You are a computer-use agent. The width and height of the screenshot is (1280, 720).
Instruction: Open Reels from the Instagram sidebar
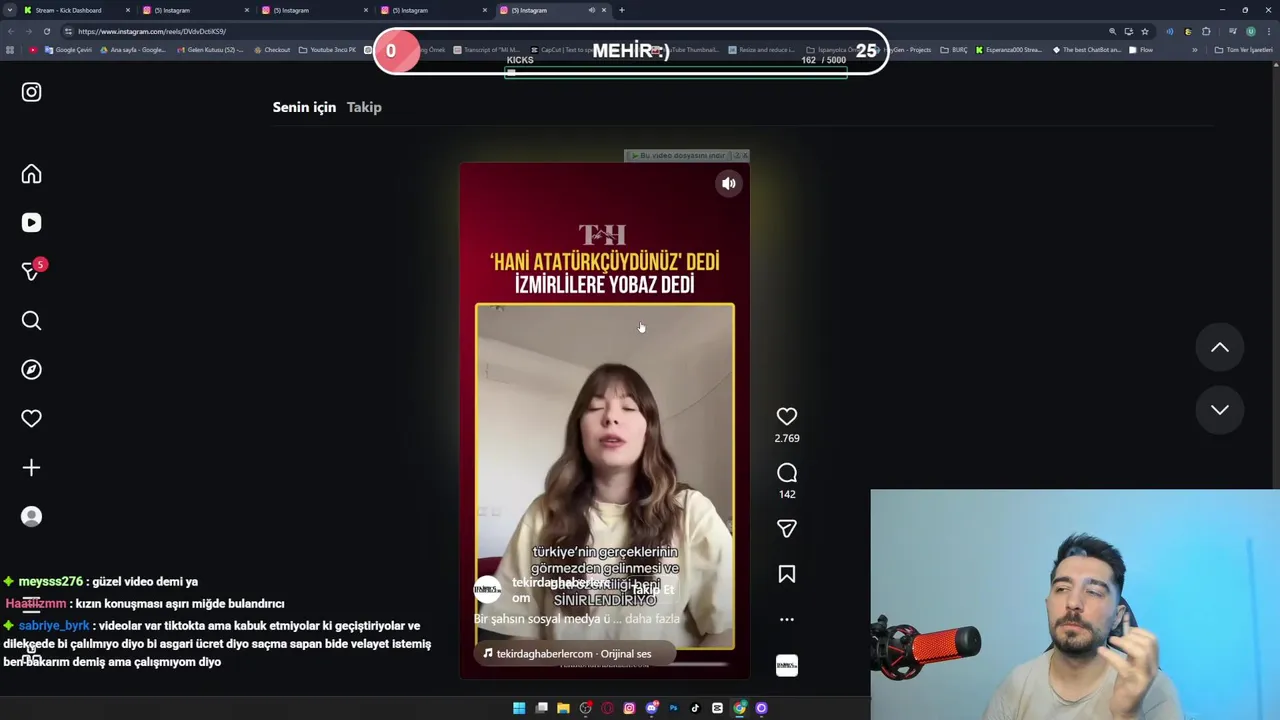point(31,223)
